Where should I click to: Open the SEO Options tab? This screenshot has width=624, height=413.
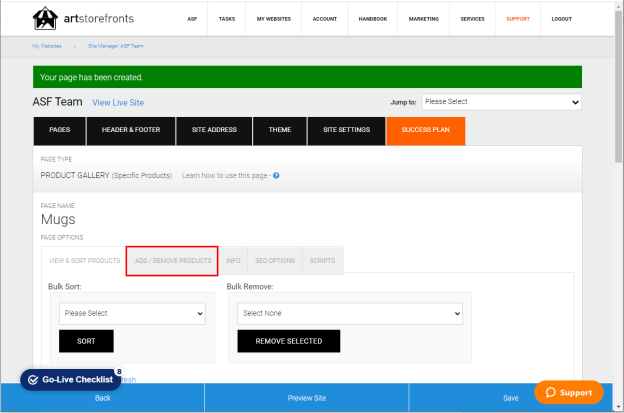pos(275,261)
